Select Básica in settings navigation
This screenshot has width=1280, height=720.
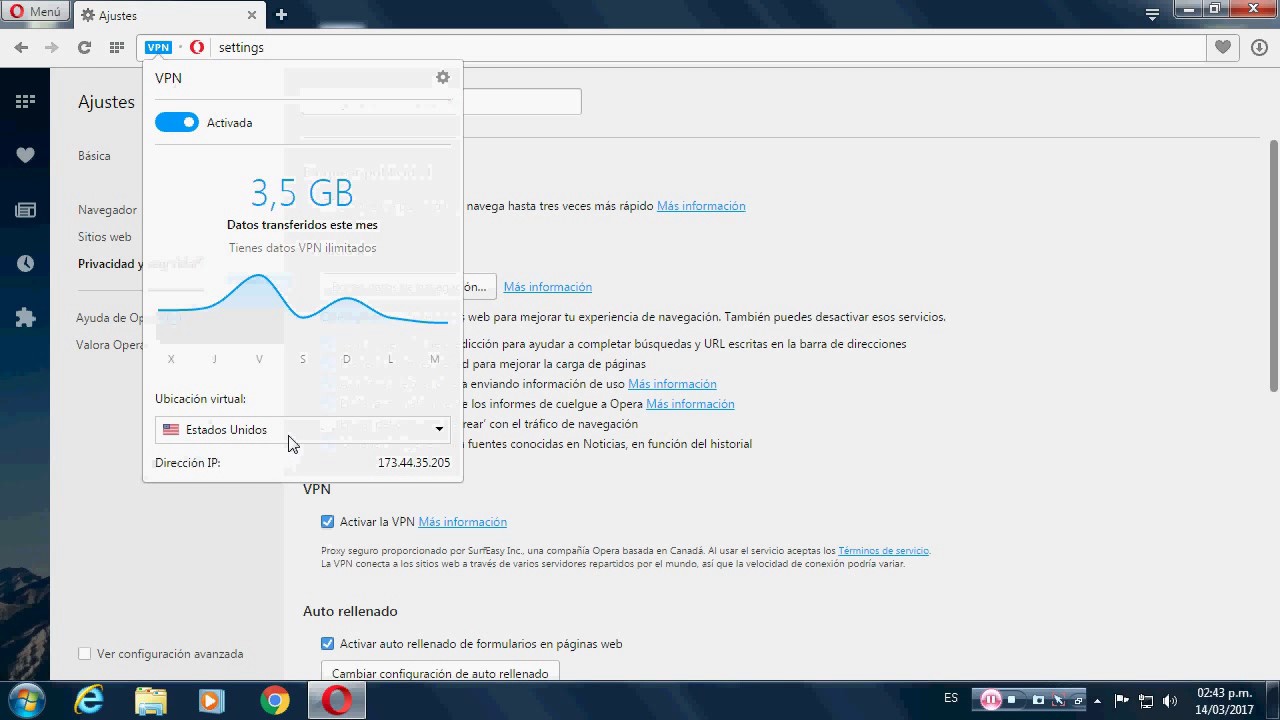pyautogui.click(x=94, y=156)
